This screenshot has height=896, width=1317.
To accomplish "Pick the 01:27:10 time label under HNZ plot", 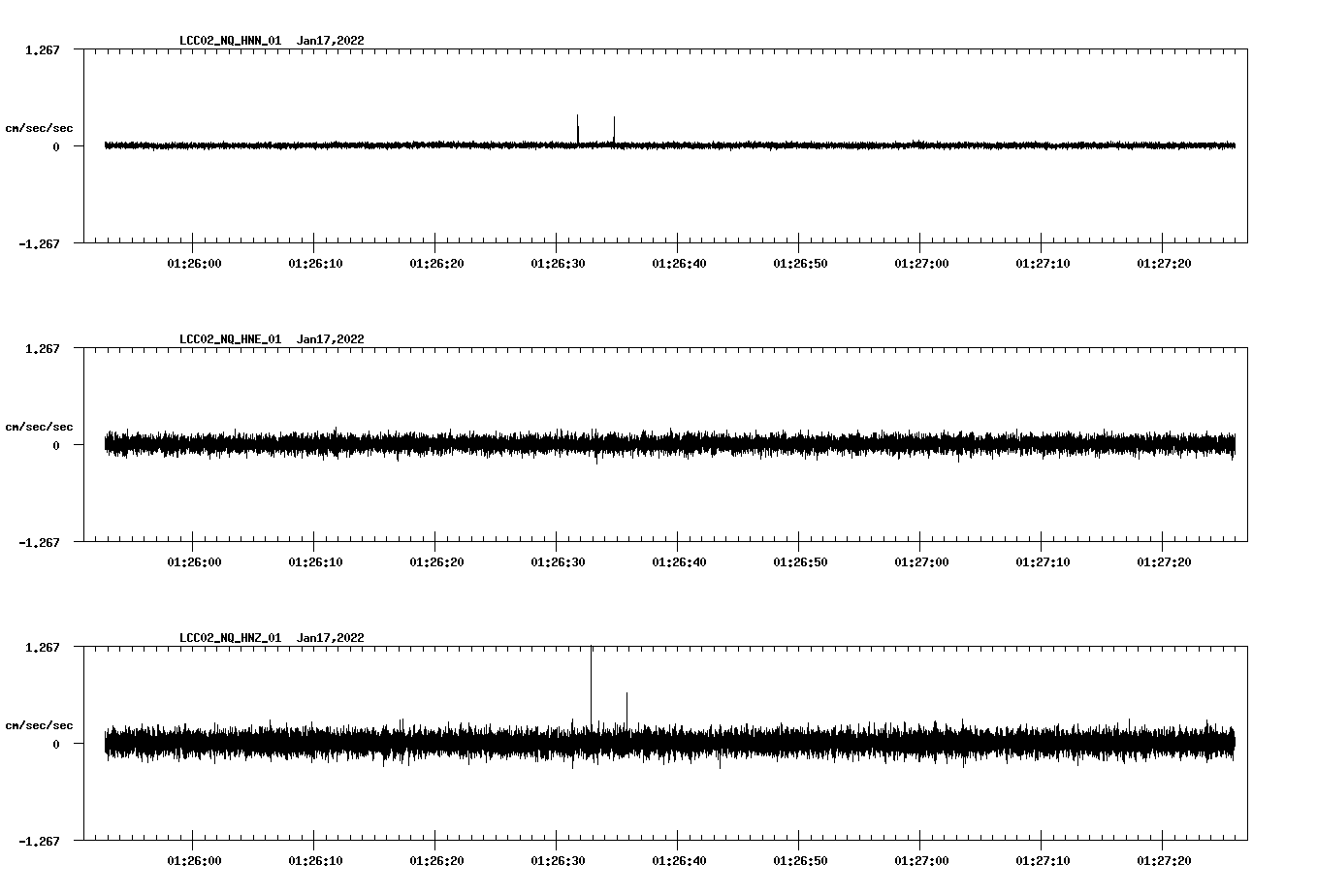I will (x=1043, y=861).
